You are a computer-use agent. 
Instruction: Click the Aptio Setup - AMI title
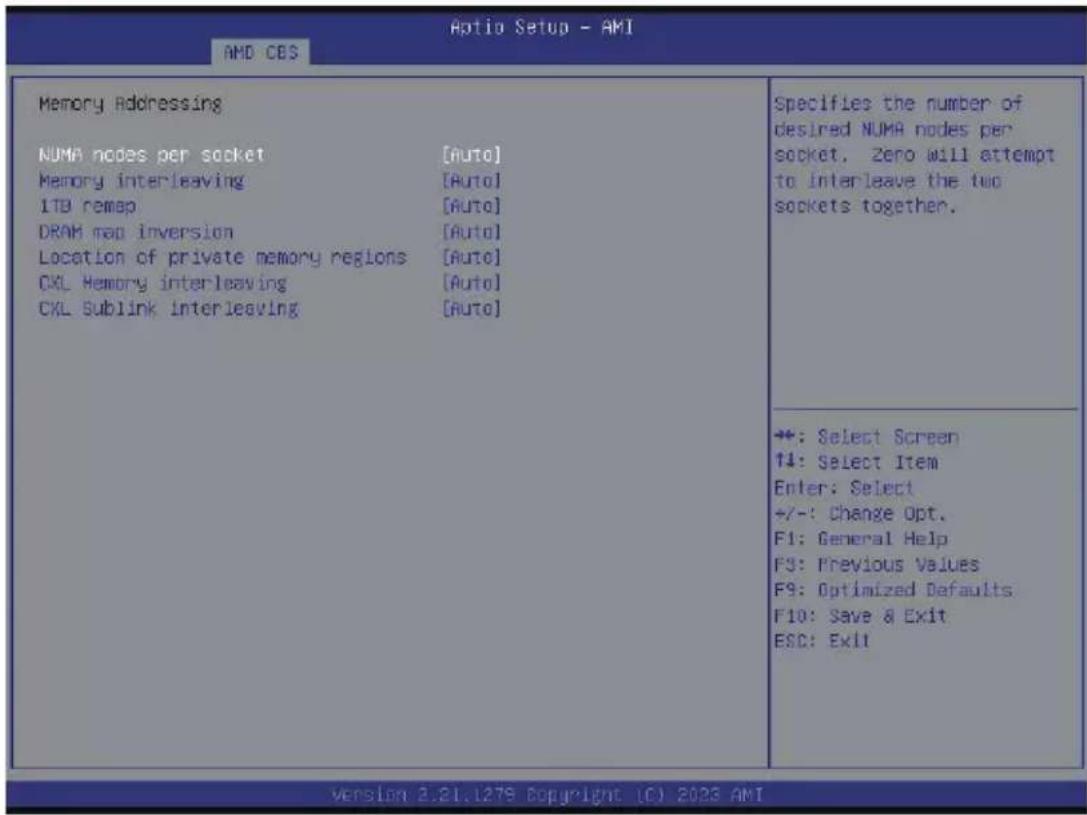(541, 27)
